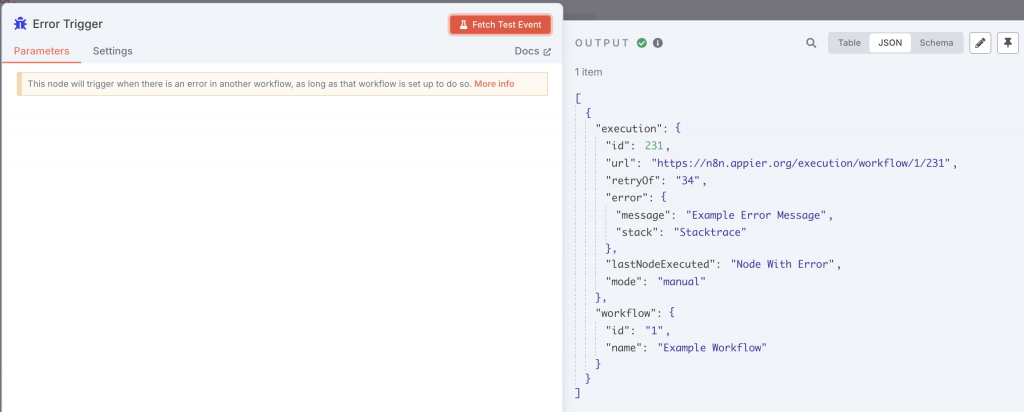Click the info icon beside OUTPUT
This screenshot has height=412, width=1024.
click(658, 43)
